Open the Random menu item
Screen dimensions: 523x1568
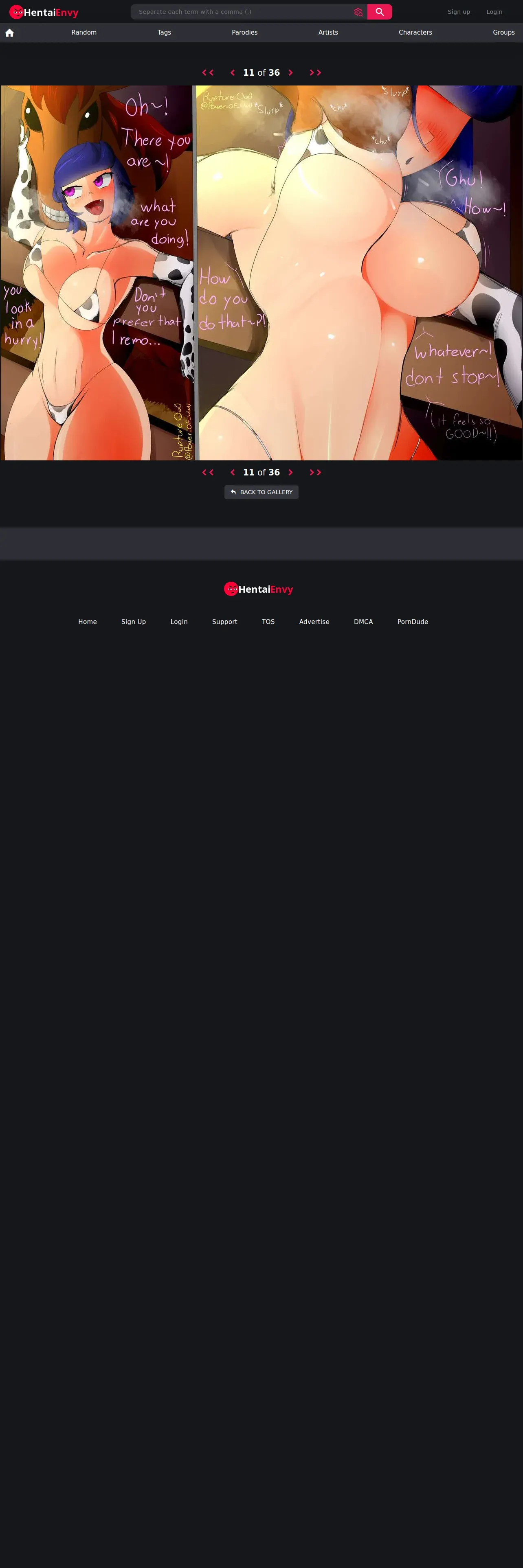pyautogui.click(x=84, y=32)
